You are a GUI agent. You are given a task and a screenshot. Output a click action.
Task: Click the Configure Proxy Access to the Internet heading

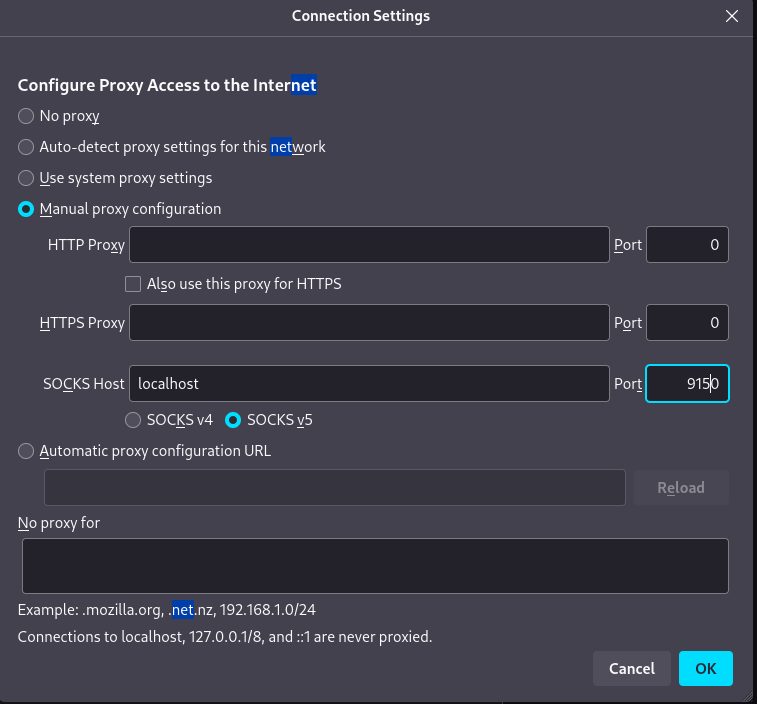(x=167, y=85)
